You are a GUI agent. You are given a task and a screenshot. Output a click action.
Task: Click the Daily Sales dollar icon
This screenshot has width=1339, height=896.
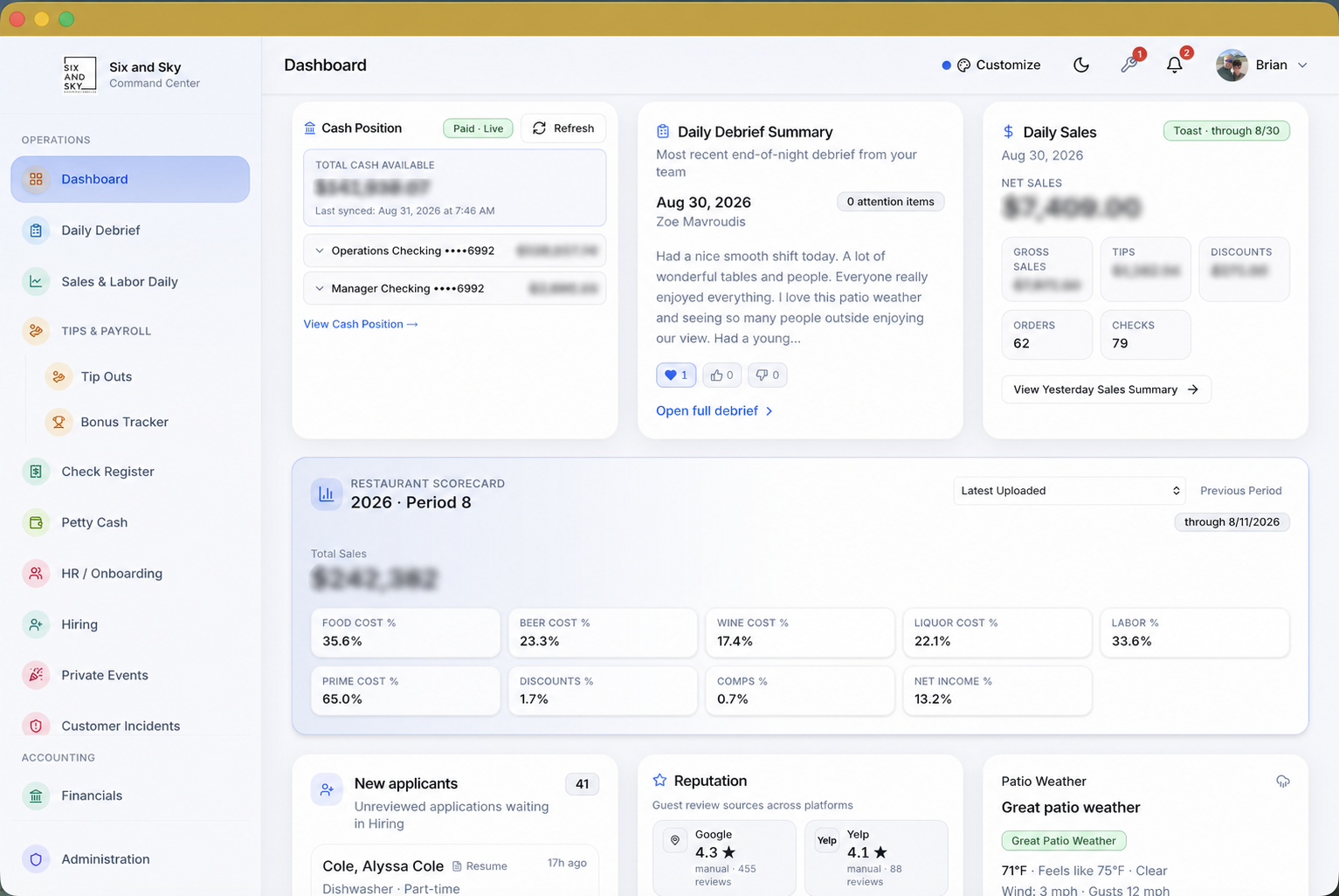tap(1009, 132)
